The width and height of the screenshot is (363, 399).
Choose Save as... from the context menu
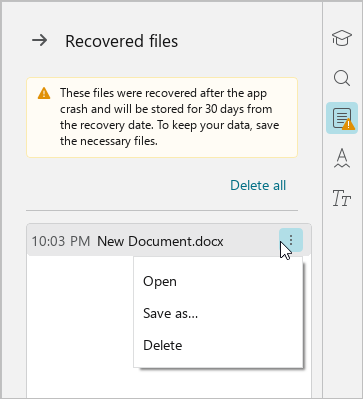click(218, 313)
